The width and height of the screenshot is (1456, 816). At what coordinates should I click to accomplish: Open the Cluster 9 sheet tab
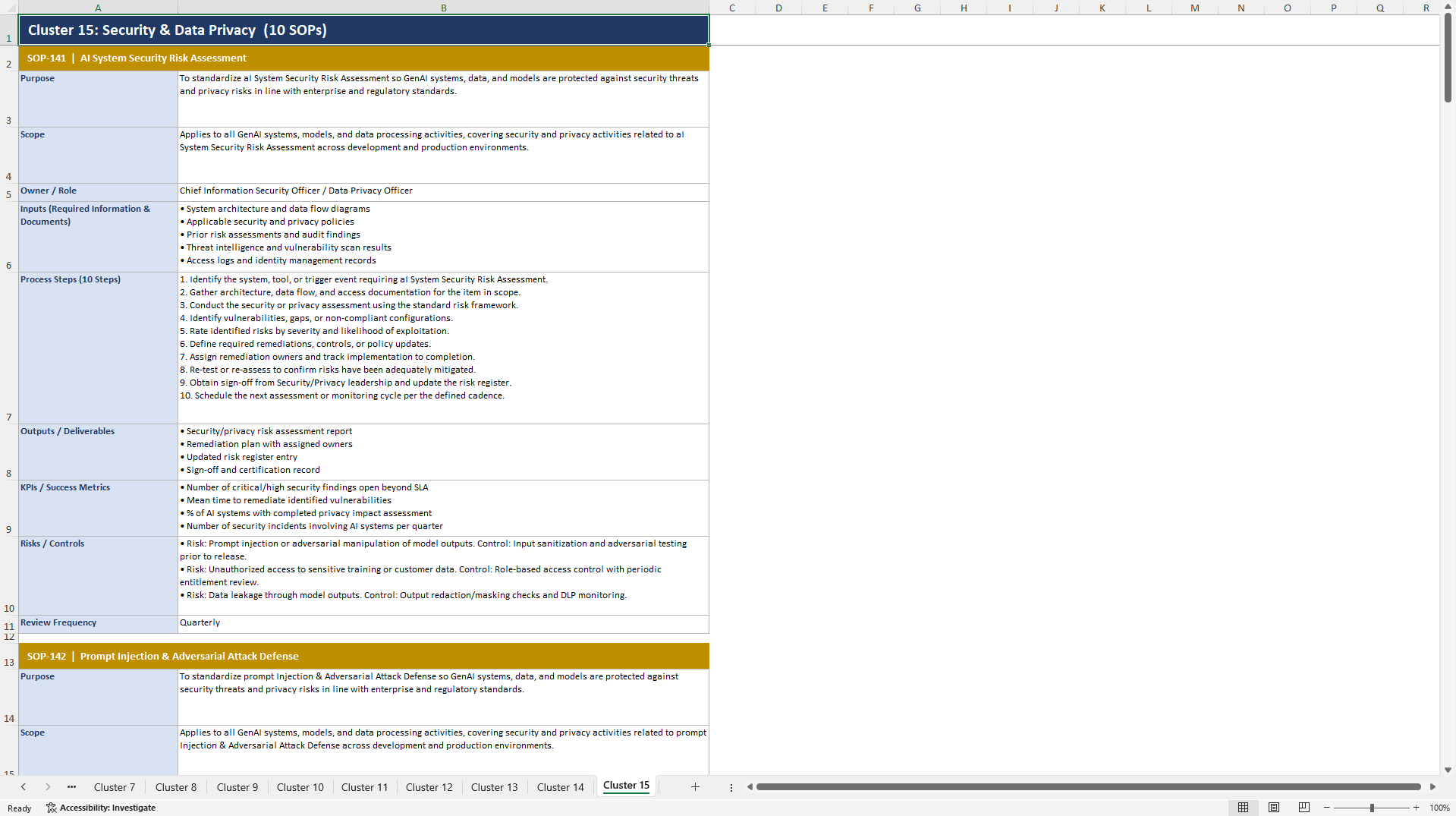tap(237, 787)
